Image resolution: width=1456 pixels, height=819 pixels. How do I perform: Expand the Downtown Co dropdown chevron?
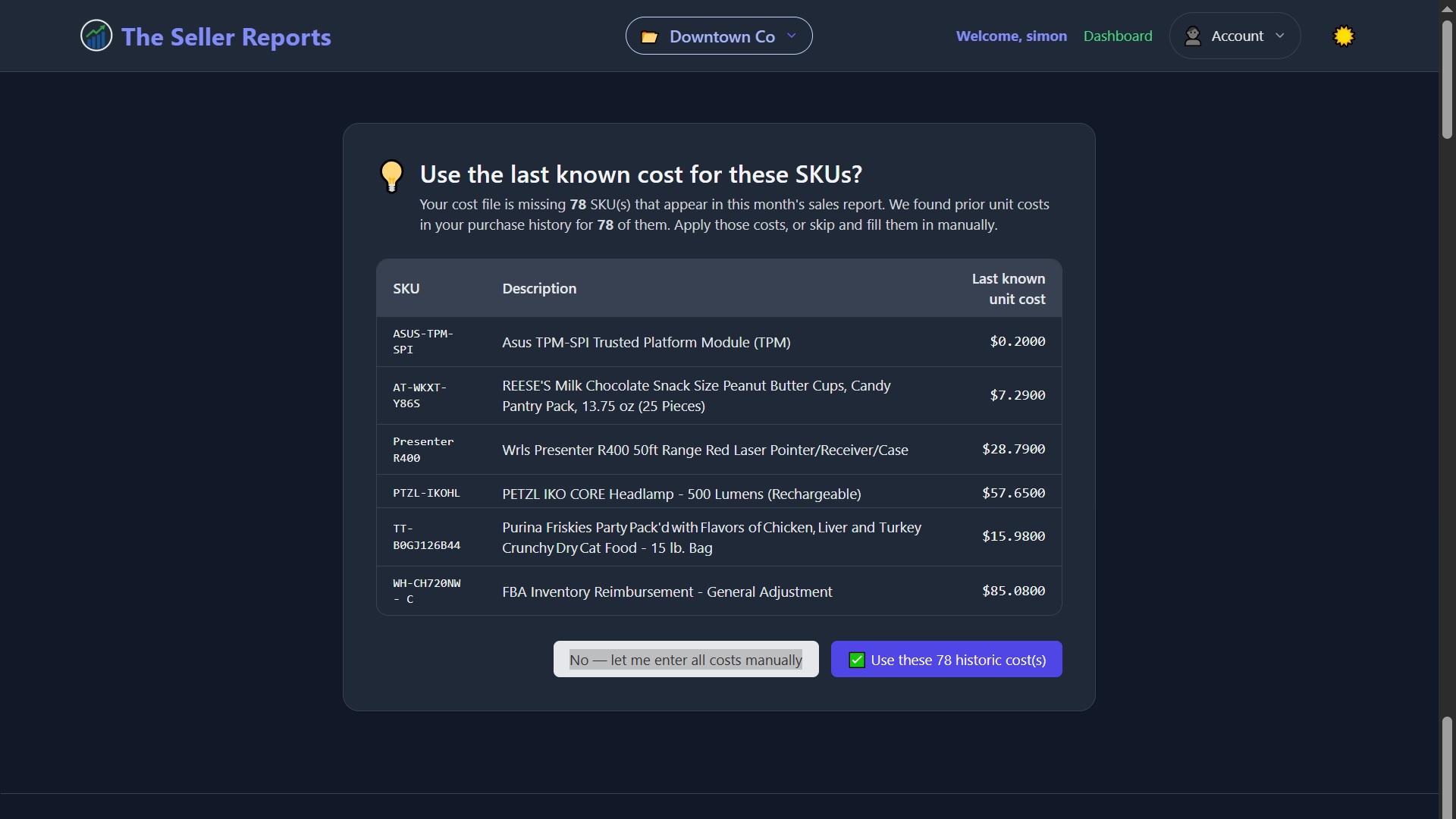792,36
